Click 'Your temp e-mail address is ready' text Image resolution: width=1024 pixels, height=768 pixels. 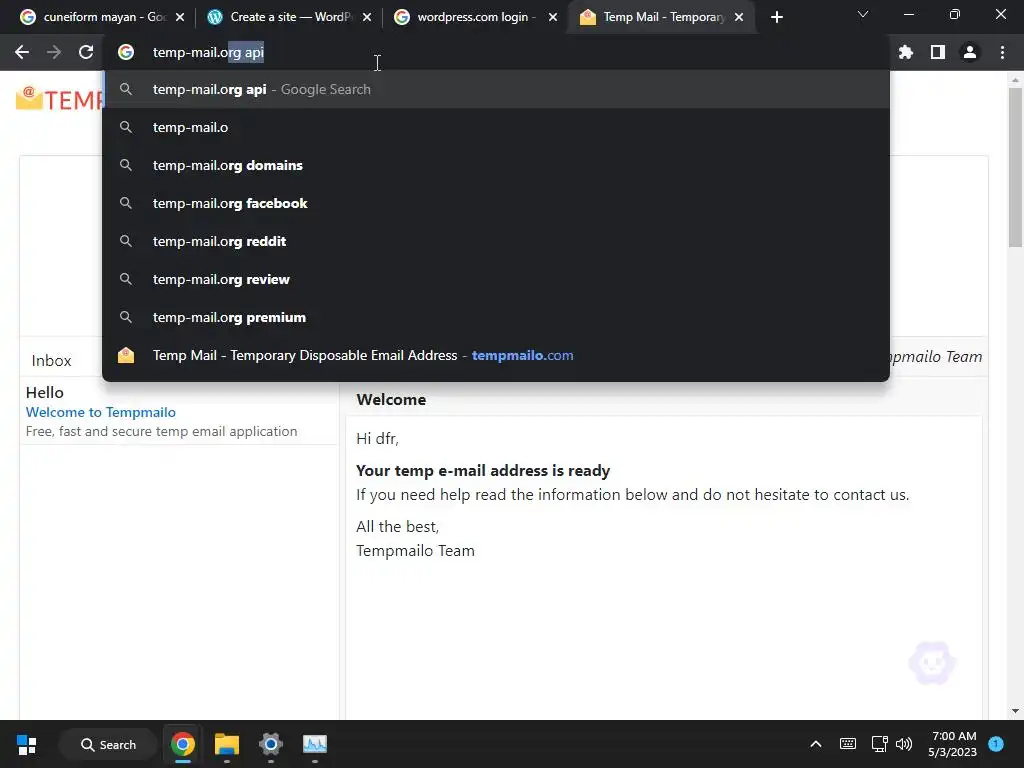483,471
